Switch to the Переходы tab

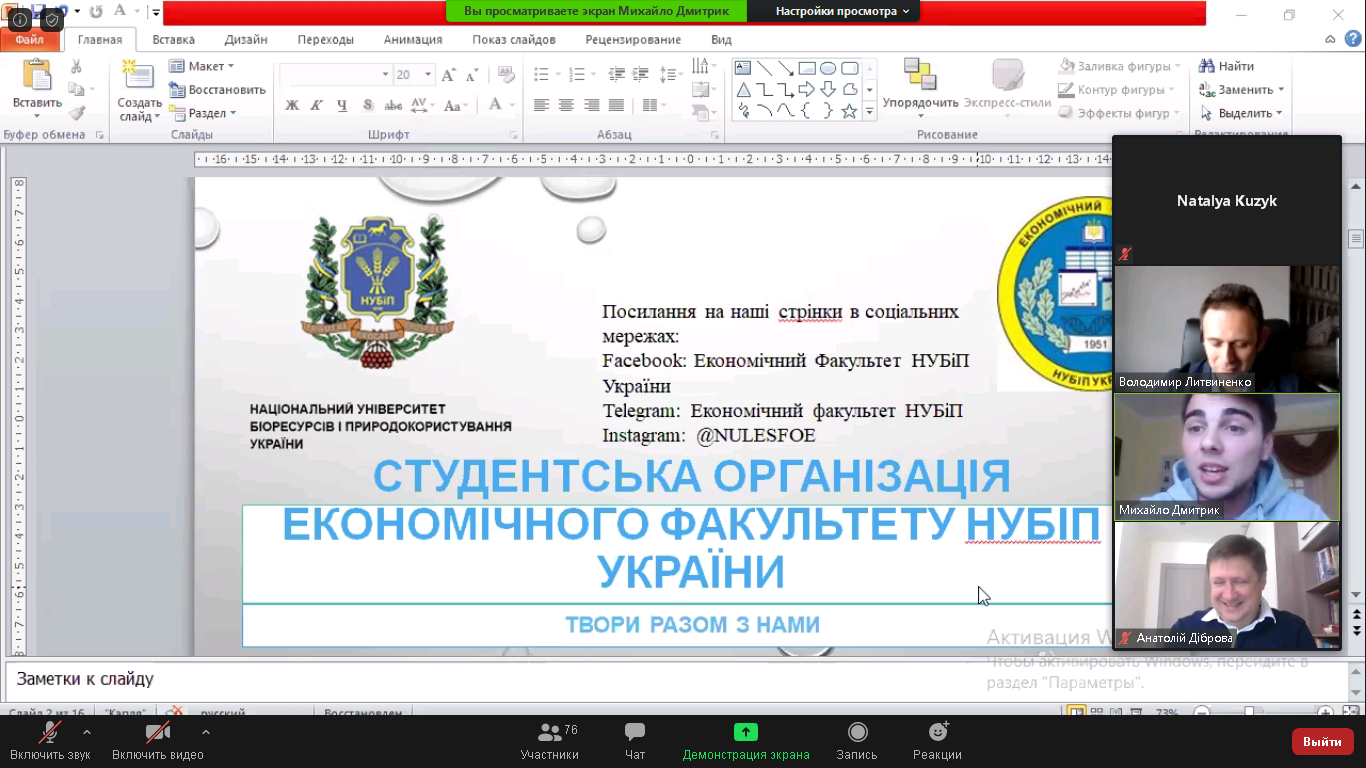click(x=326, y=40)
